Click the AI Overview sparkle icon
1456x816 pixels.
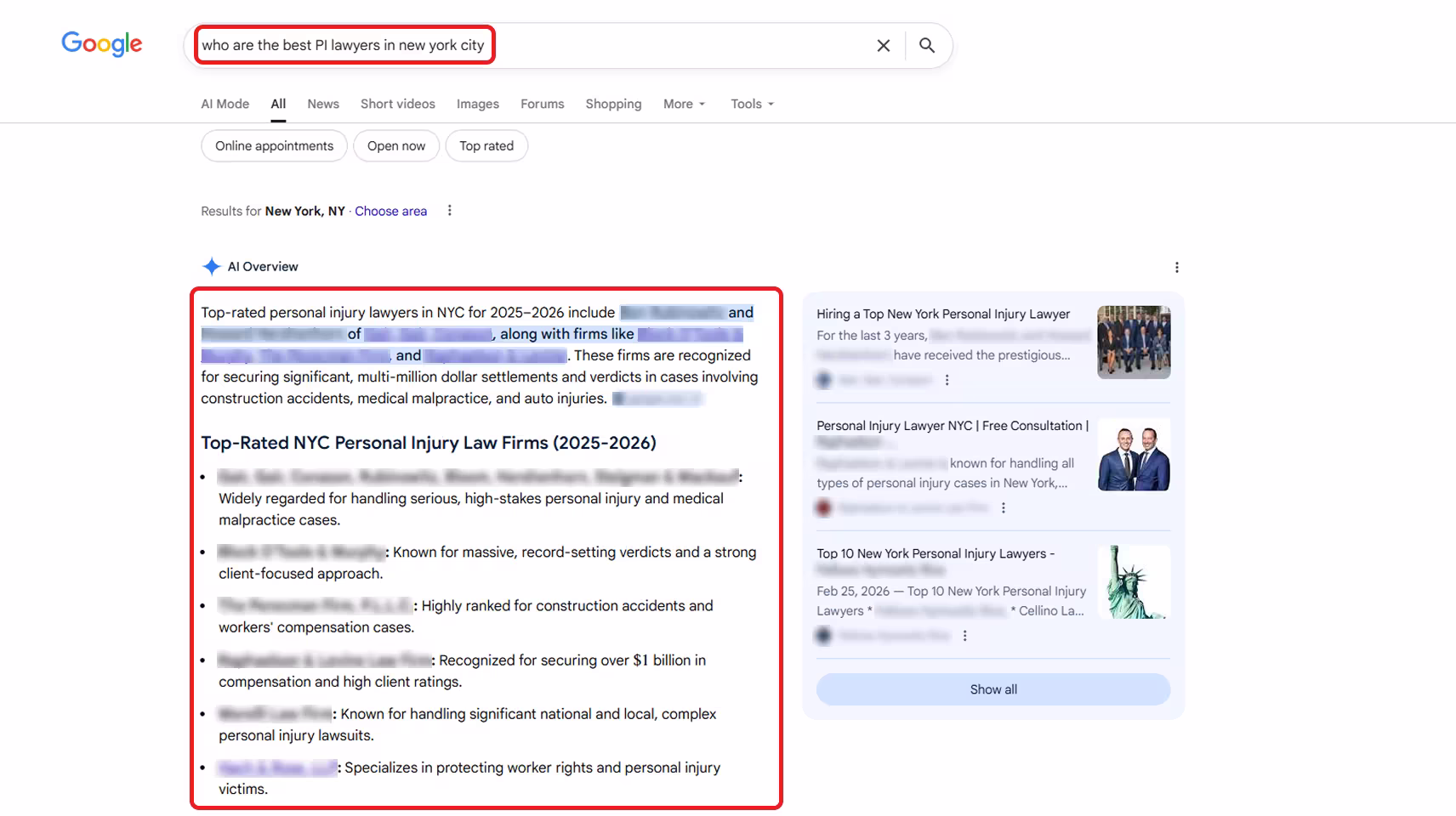(211, 266)
